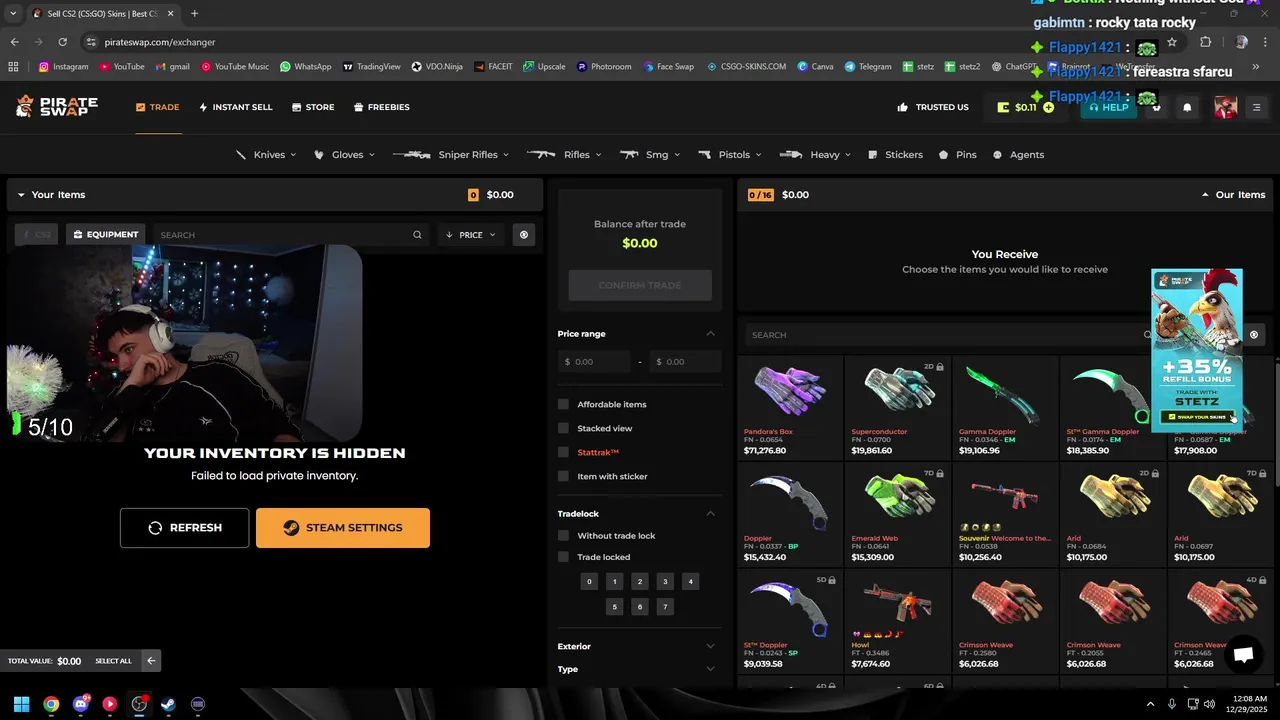Image resolution: width=1280 pixels, height=720 pixels.
Task: Collapse the Our Items panel
Action: [1206, 195]
